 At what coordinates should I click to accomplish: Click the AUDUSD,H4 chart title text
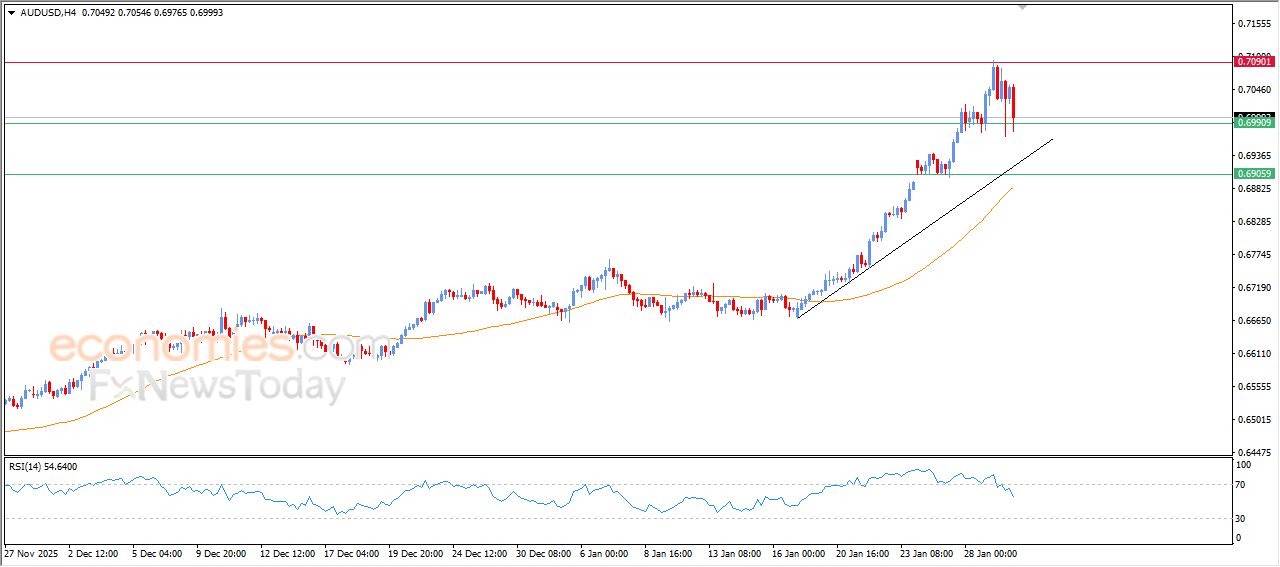tap(48, 13)
